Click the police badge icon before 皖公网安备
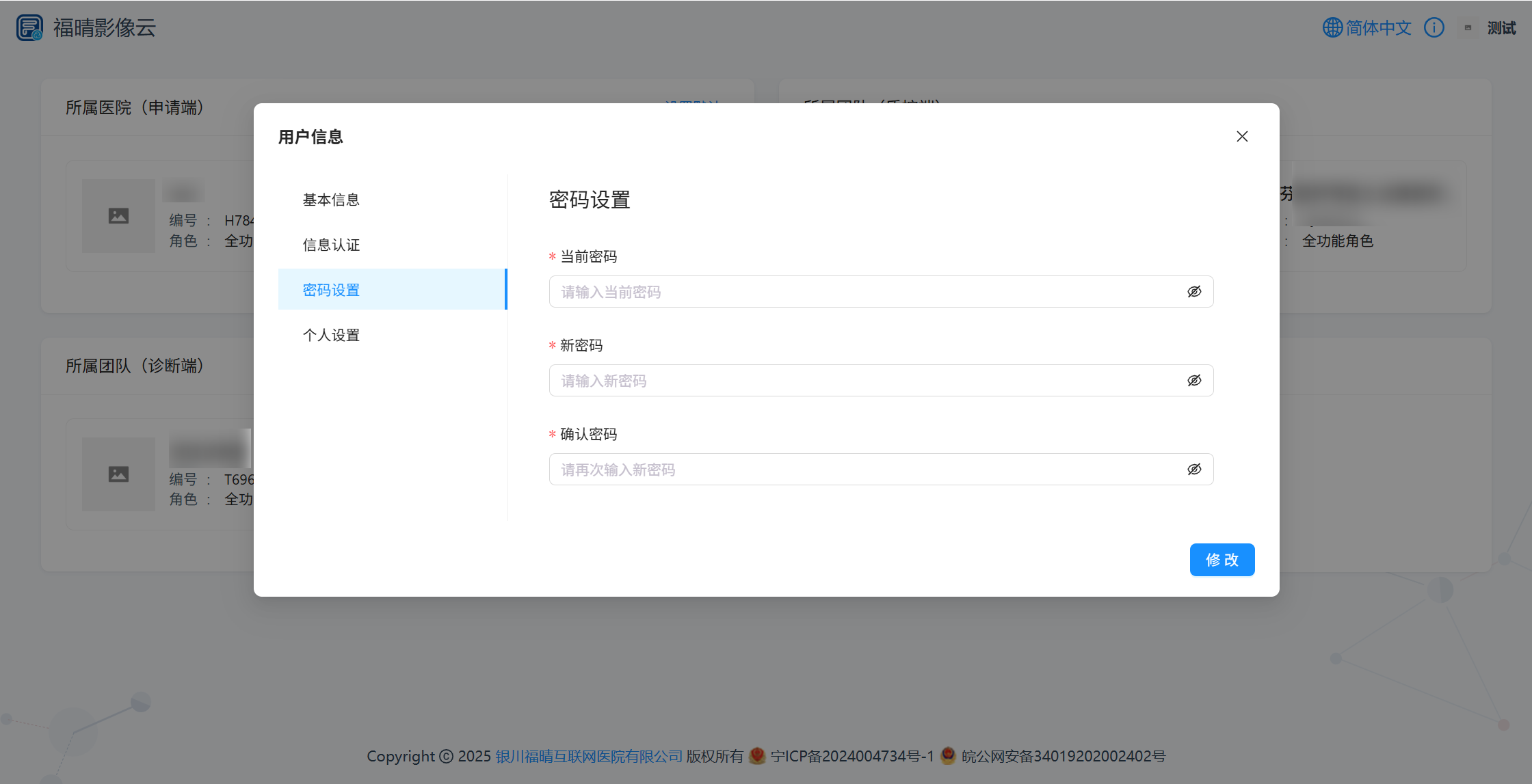The width and height of the screenshot is (1532, 784). [x=948, y=755]
